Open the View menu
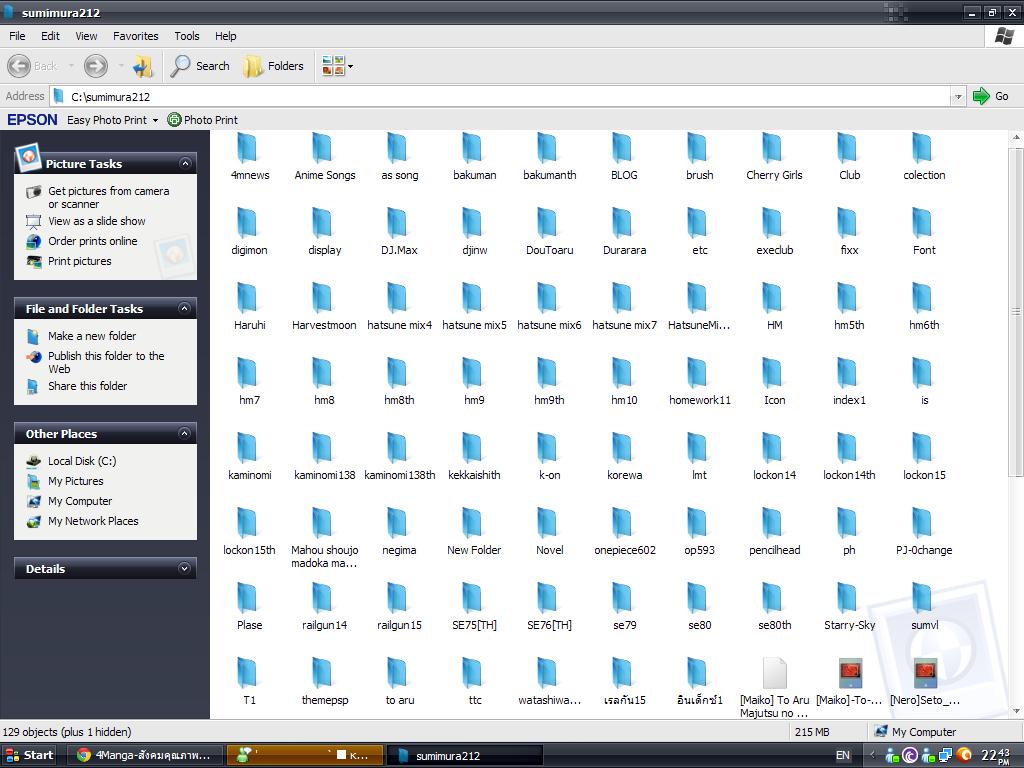This screenshot has width=1024, height=768. tap(86, 36)
